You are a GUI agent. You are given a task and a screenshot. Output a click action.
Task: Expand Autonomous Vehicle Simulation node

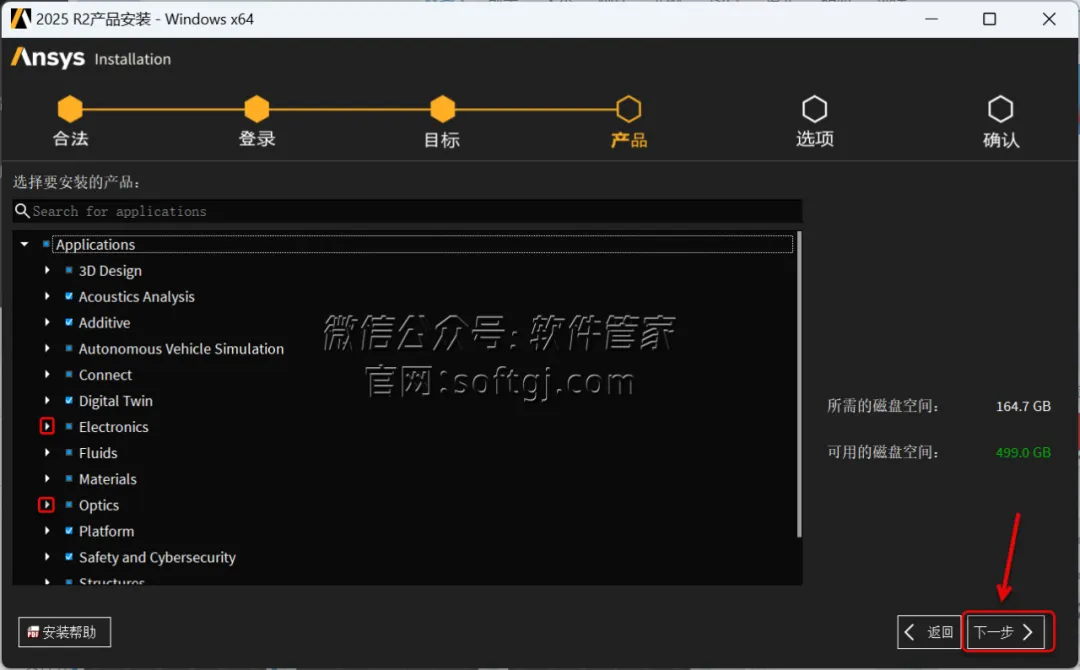(47, 348)
